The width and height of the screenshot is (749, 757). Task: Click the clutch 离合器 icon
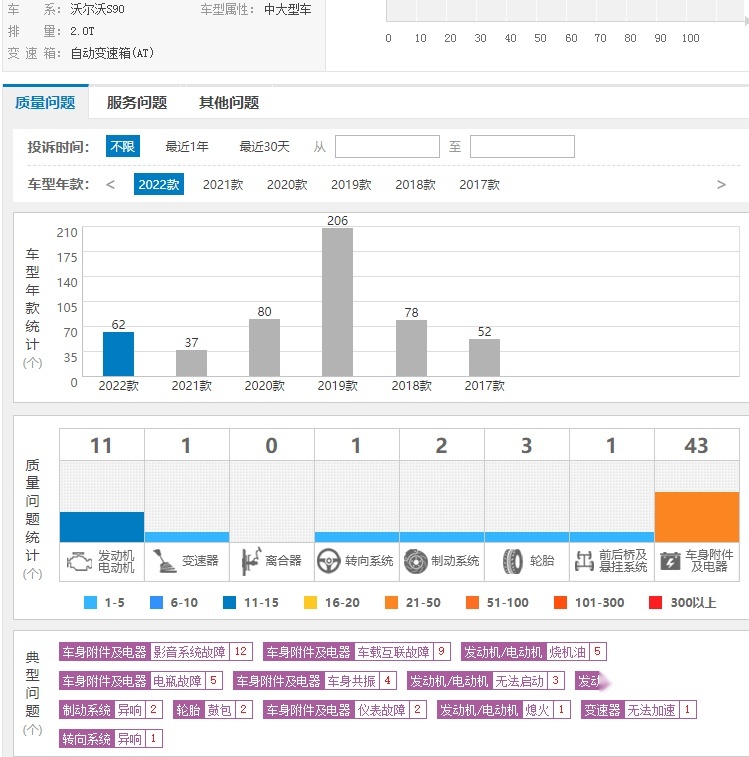tap(251, 561)
